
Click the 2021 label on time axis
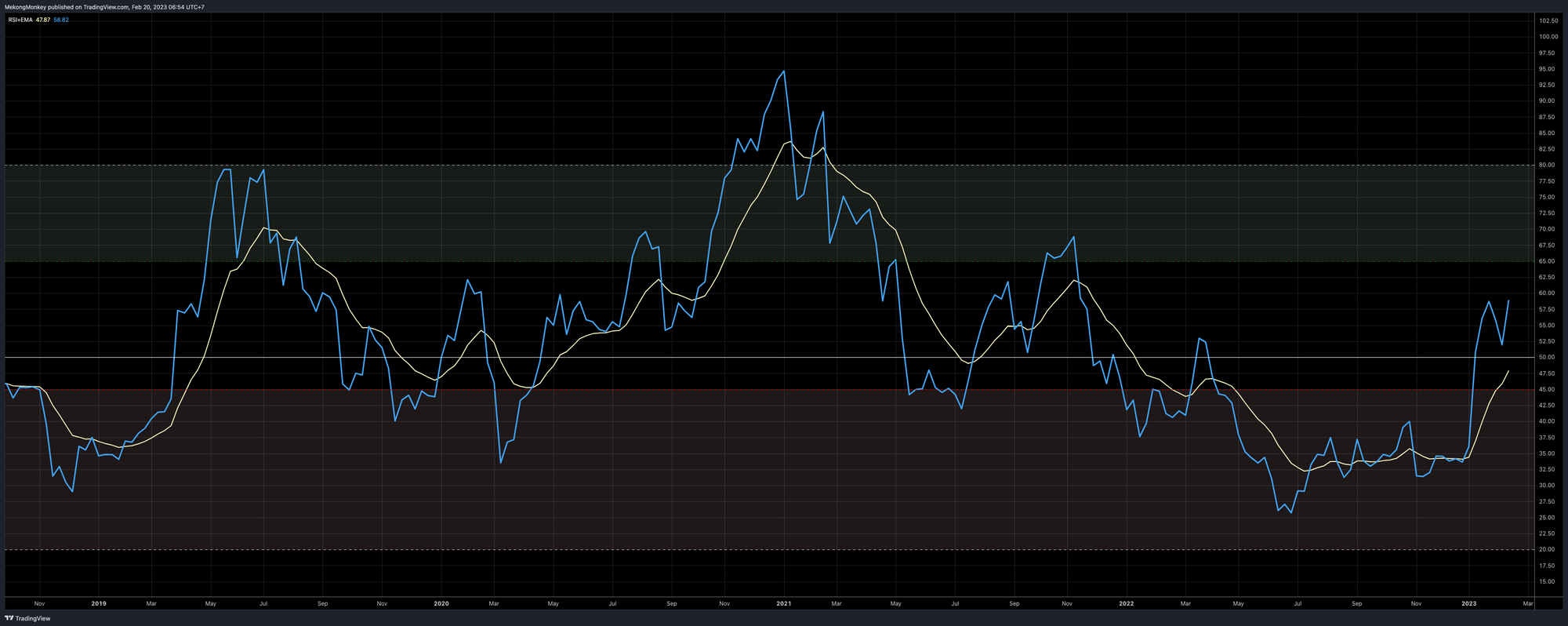[783, 604]
